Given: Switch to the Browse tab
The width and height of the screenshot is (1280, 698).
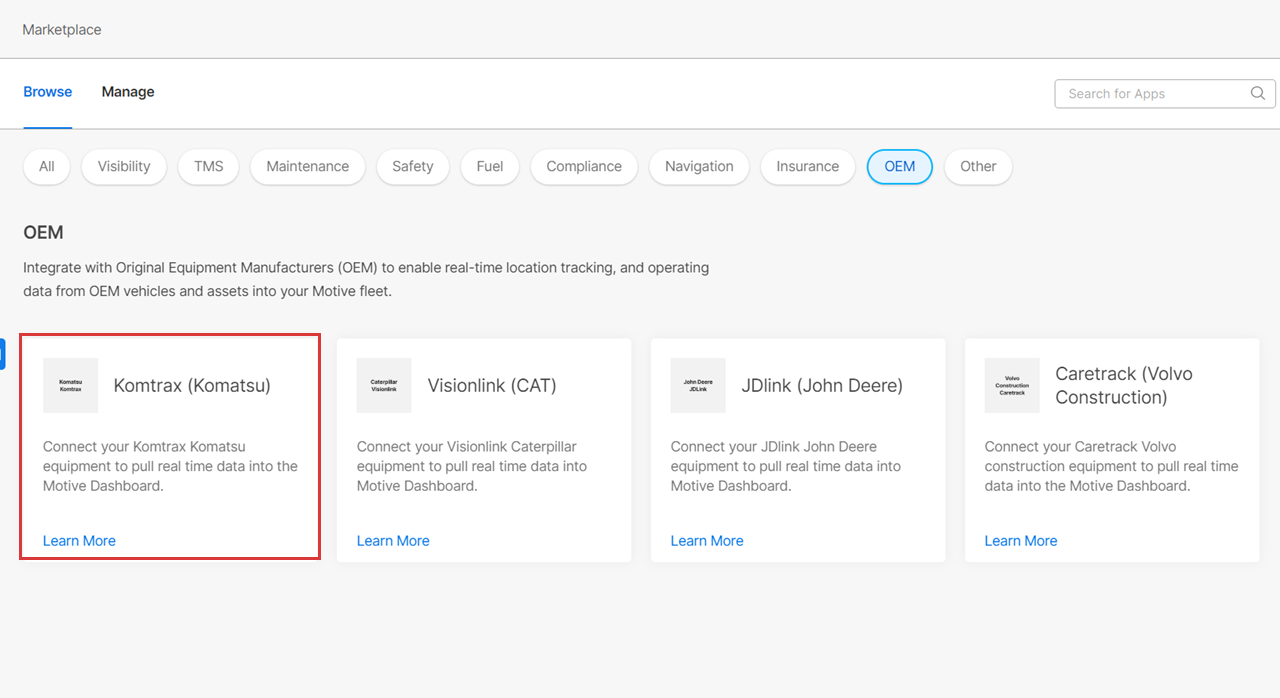Looking at the screenshot, I should tap(48, 92).
